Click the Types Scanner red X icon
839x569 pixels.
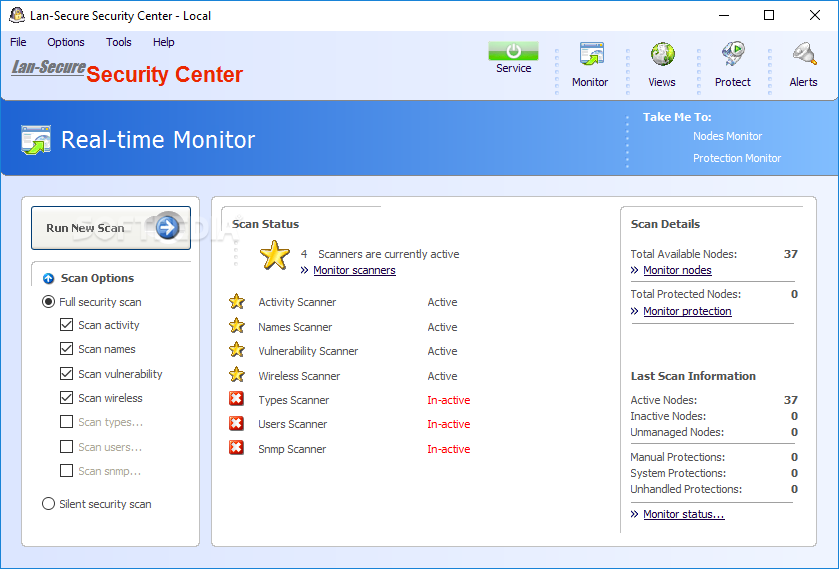[x=237, y=399]
